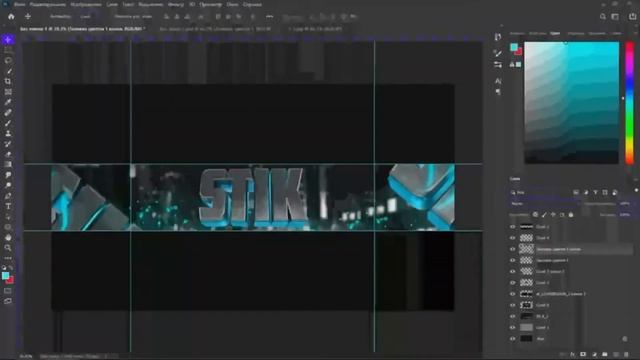The width and height of the screenshot is (640, 360).
Task: Delete layer using the trash icon
Action: click(x=627, y=354)
